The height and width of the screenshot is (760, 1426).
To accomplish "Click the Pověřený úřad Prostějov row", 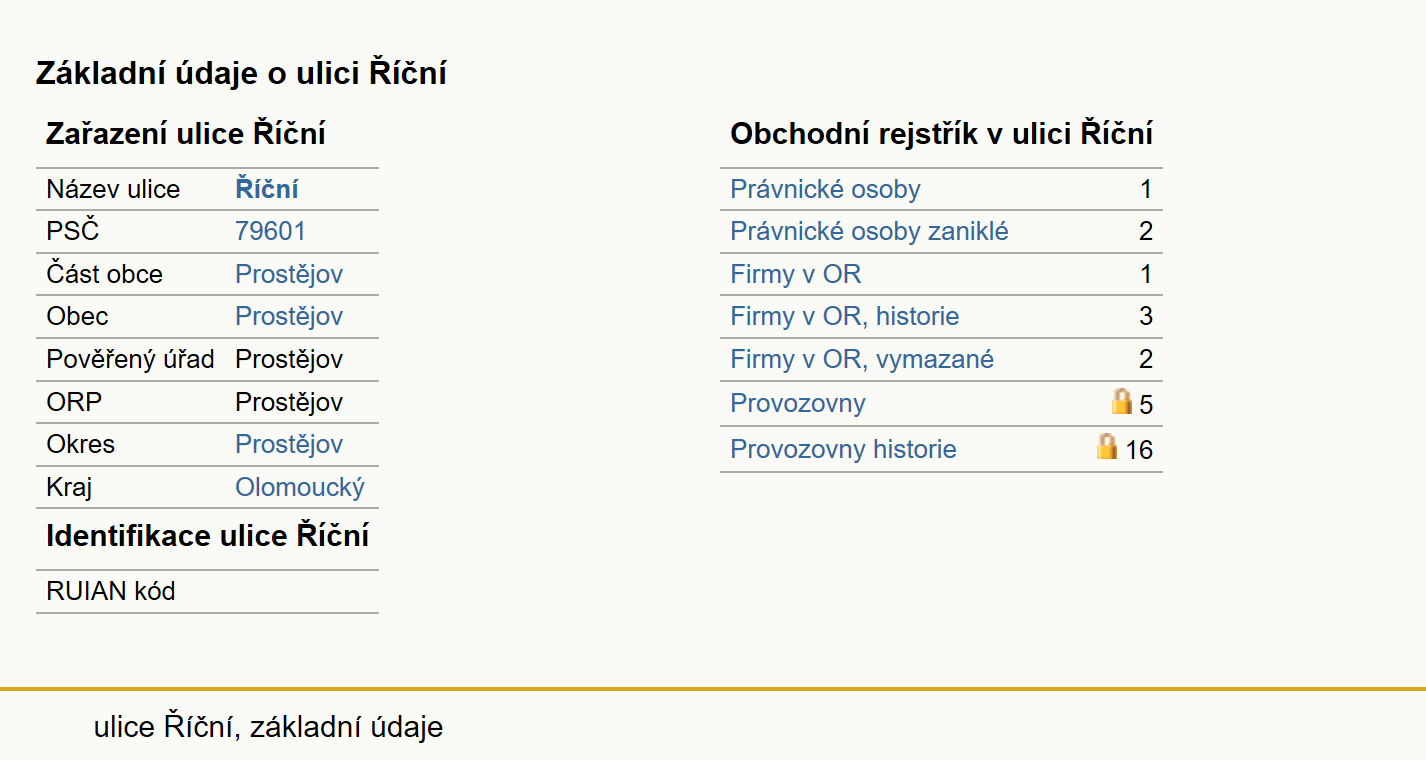I will coord(207,359).
